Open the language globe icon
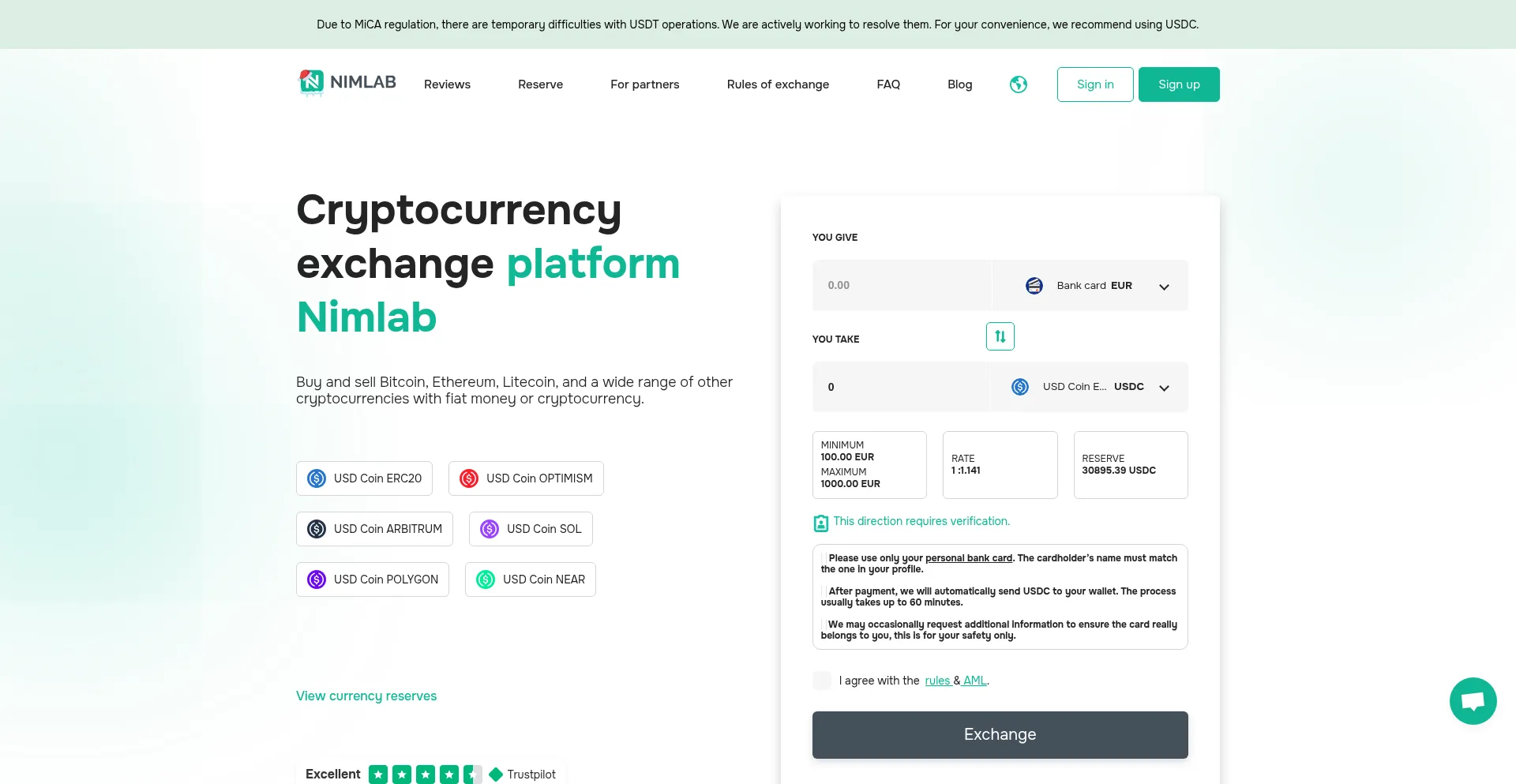This screenshot has height=784, width=1516. (1018, 84)
